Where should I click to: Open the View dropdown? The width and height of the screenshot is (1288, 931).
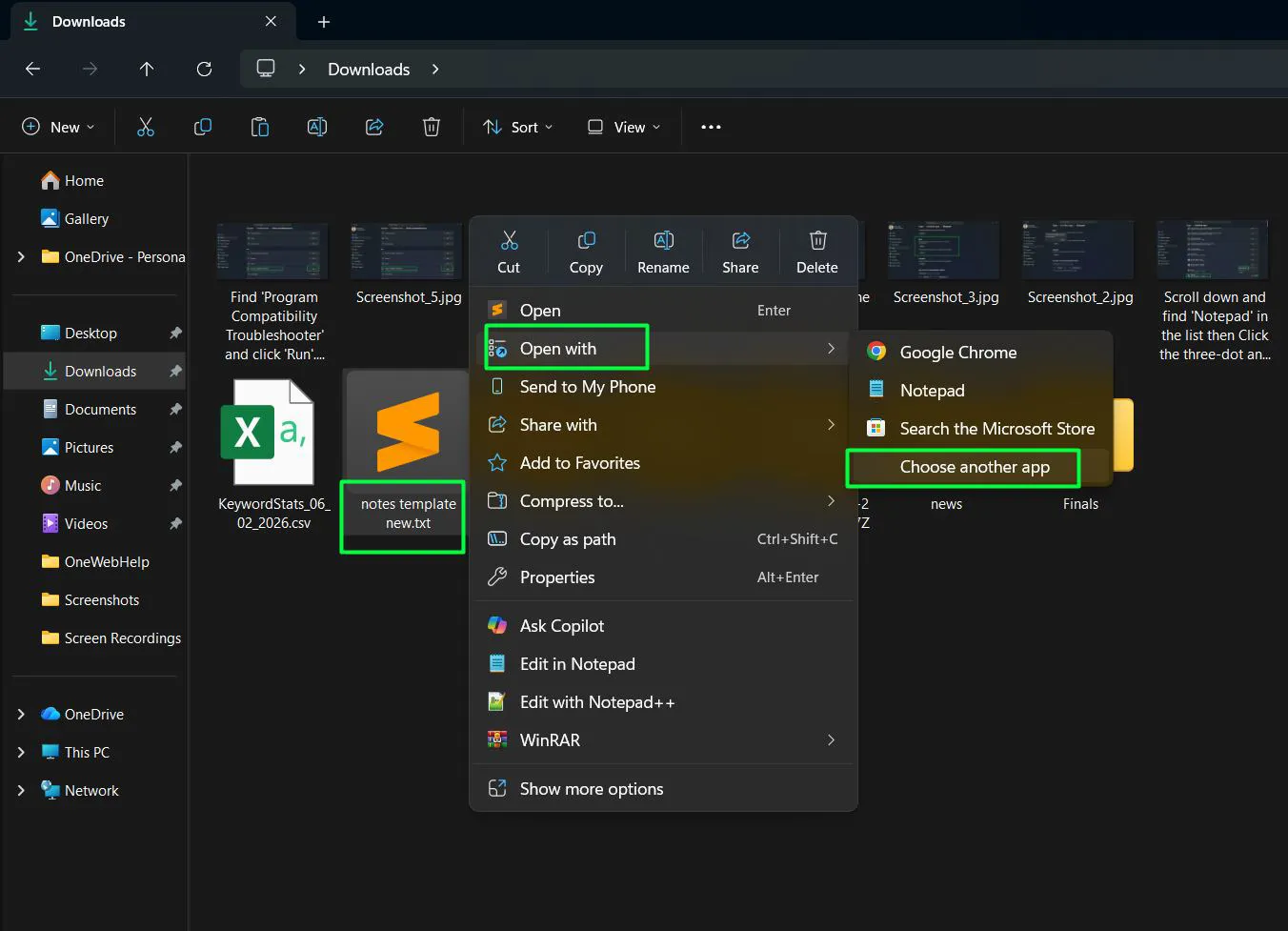point(623,126)
